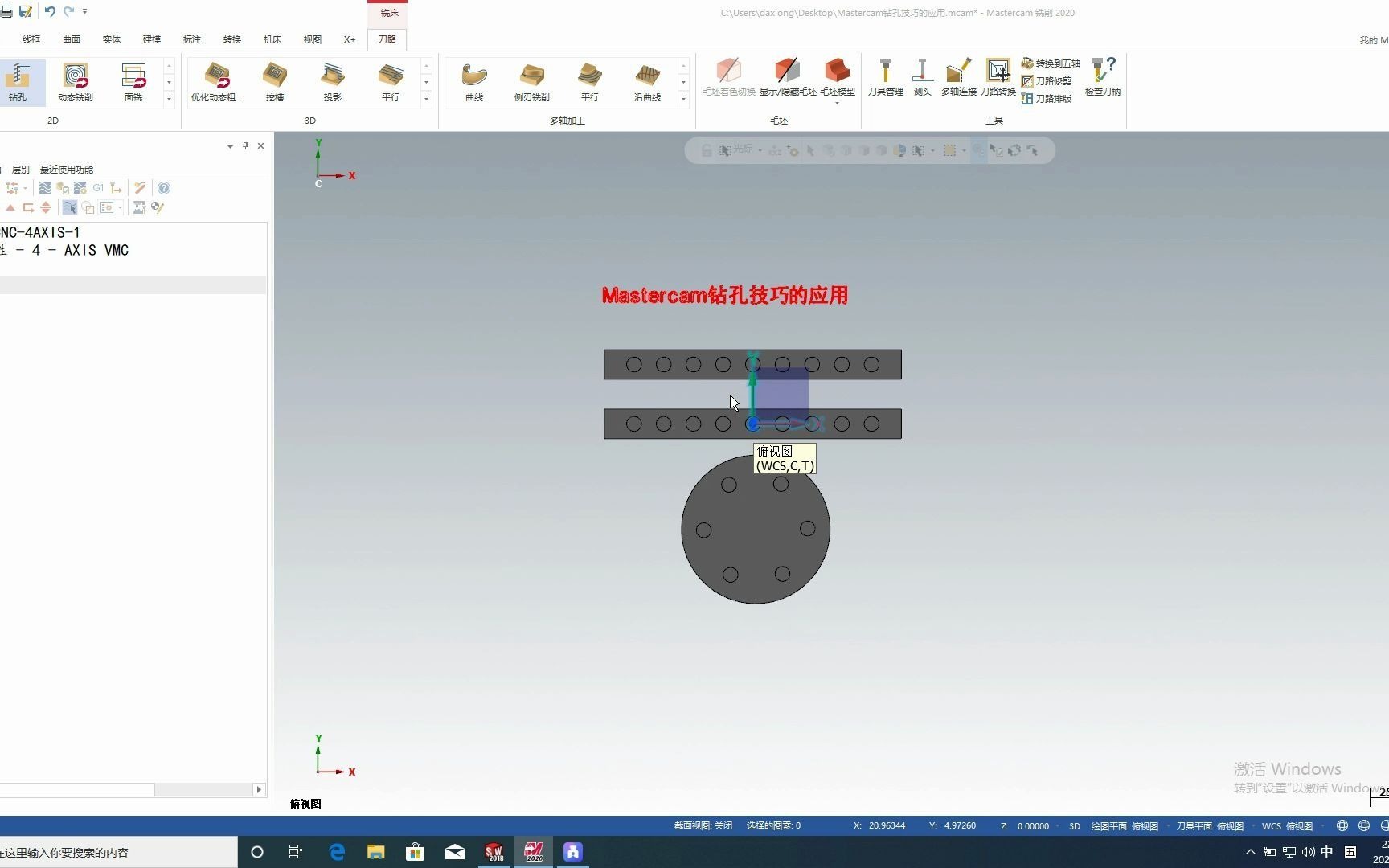Click the undo arrow in quick access toolbar
This screenshot has width=1389, height=868.
[x=50, y=11]
